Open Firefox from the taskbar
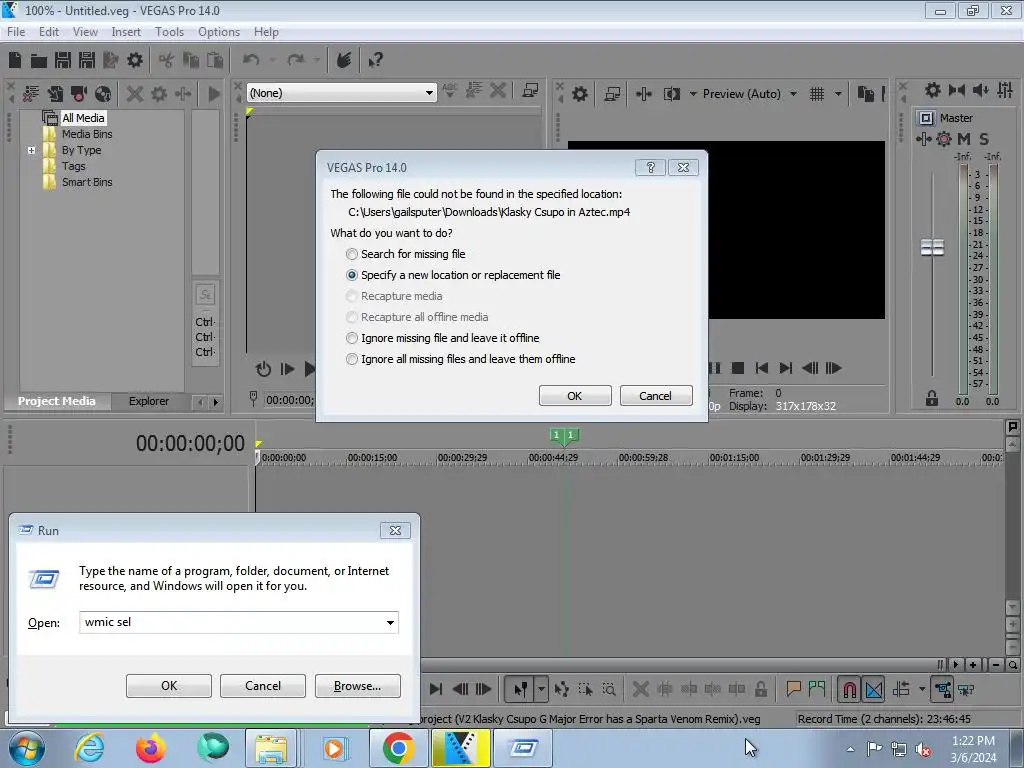The width and height of the screenshot is (1024, 768). tap(150, 748)
